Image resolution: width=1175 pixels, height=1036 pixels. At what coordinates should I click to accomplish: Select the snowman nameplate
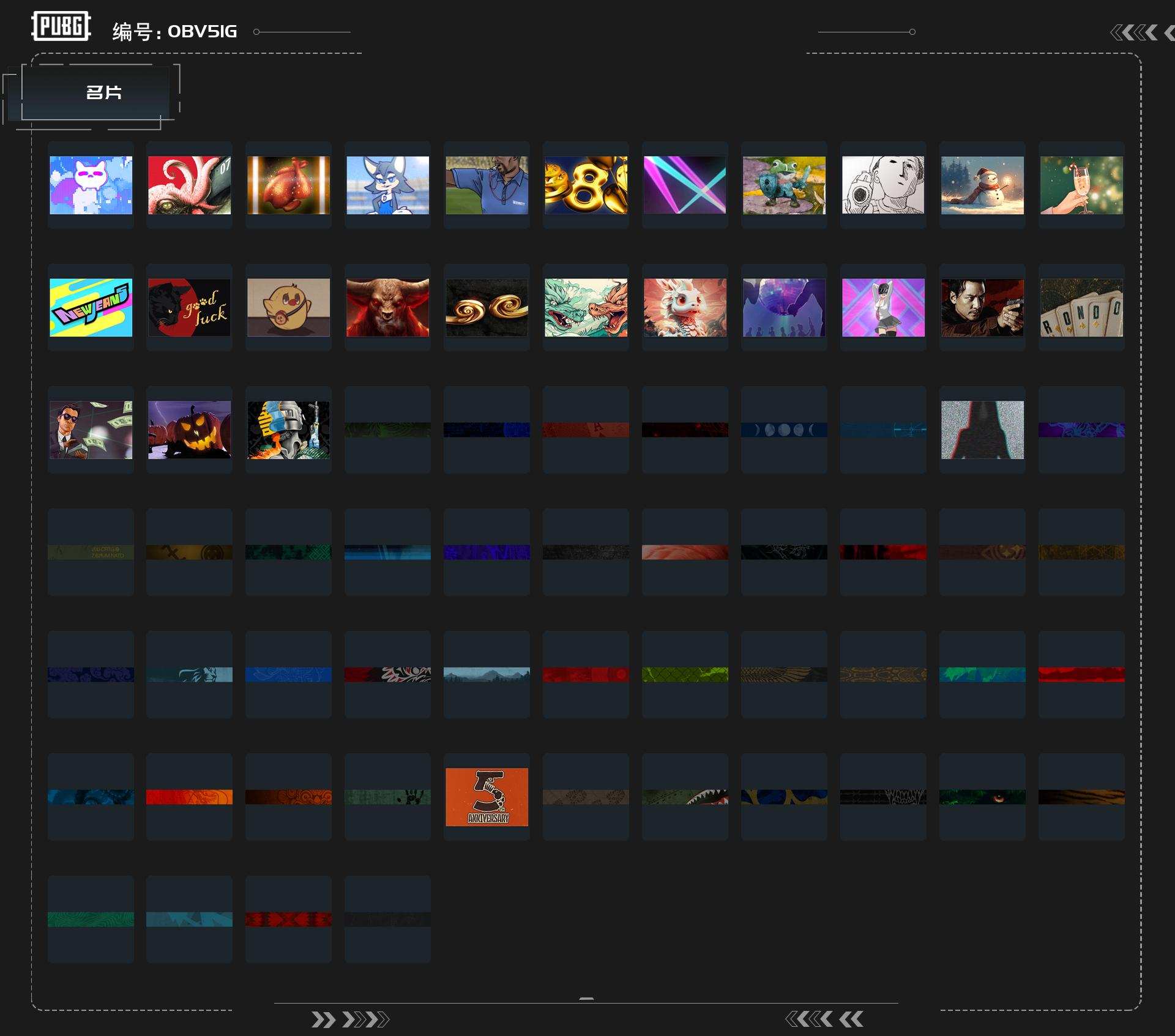pyautogui.click(x=983, y=185)
